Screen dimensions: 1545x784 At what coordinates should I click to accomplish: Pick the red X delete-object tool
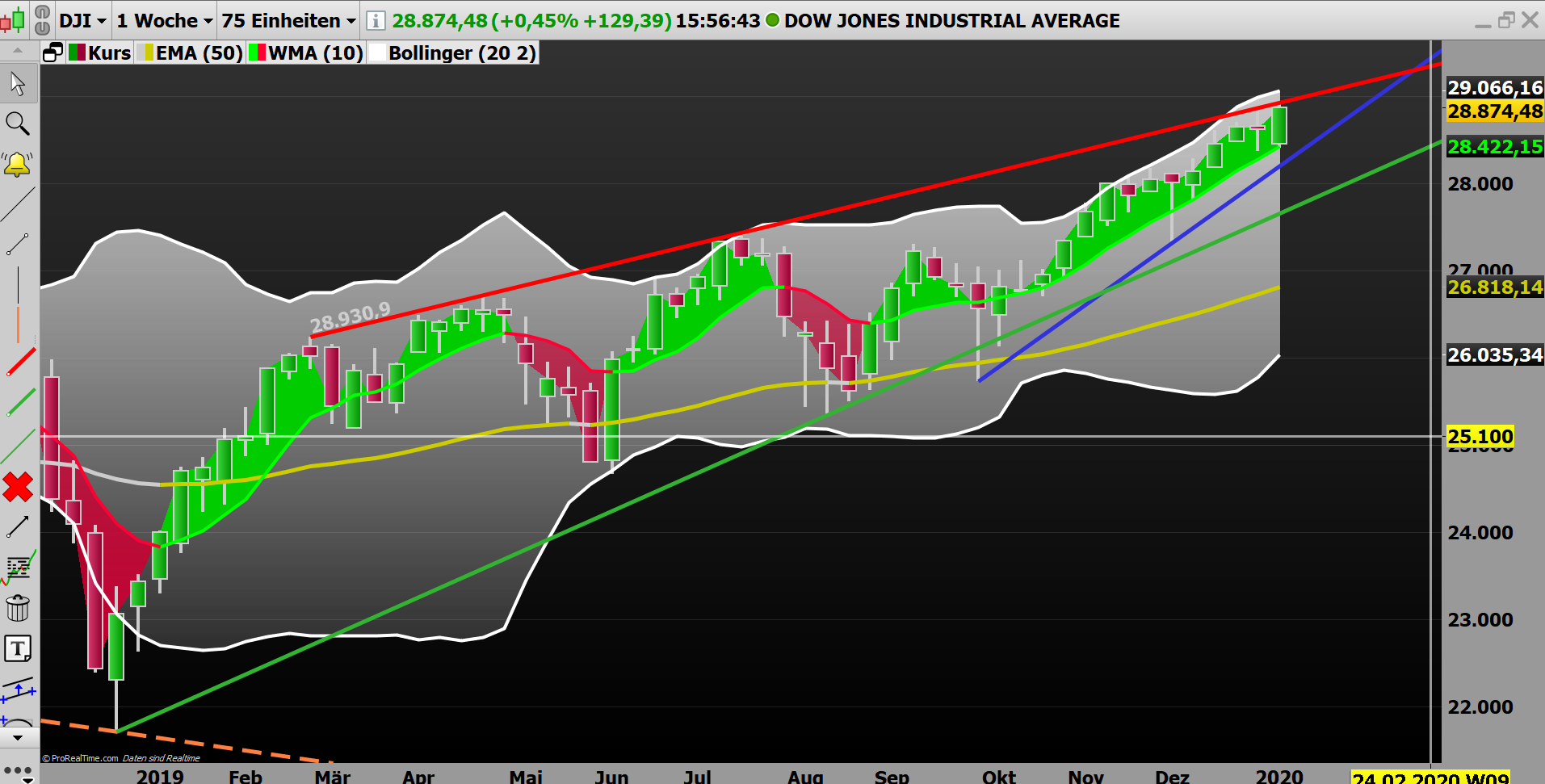pyautogui.click(x=18, y=487)
